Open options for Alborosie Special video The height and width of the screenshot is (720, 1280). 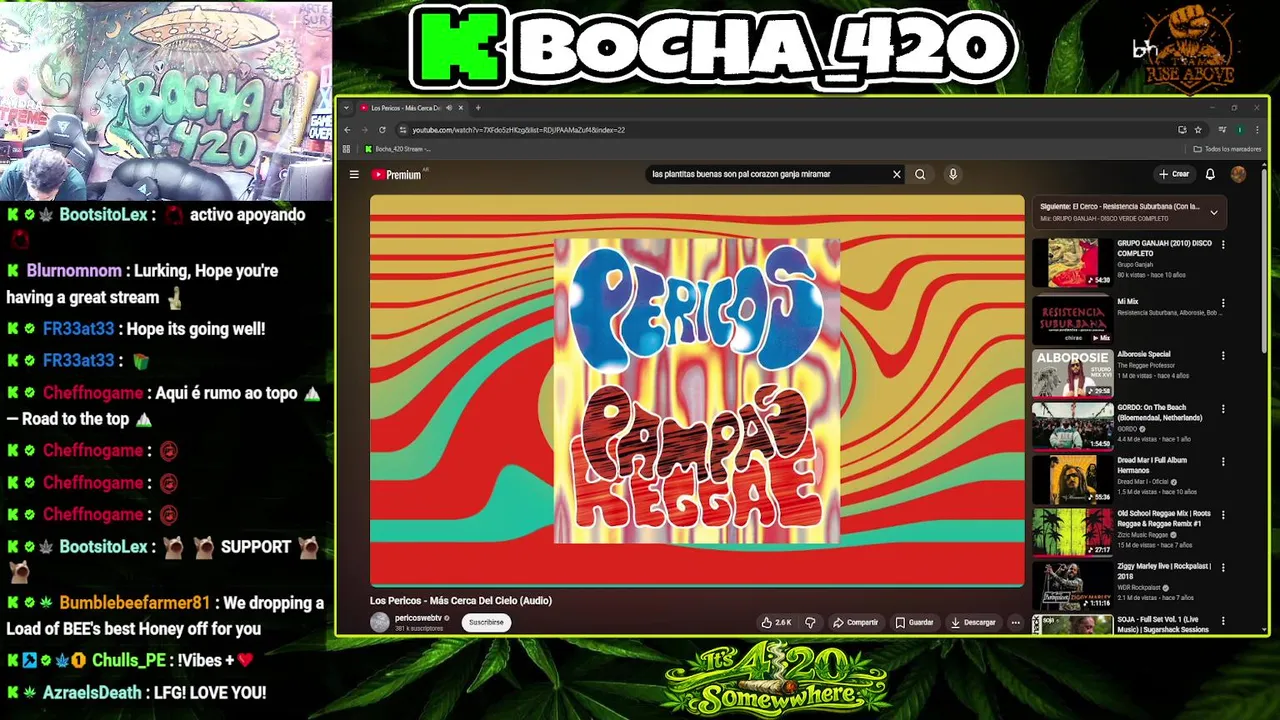click(1223, 356)
